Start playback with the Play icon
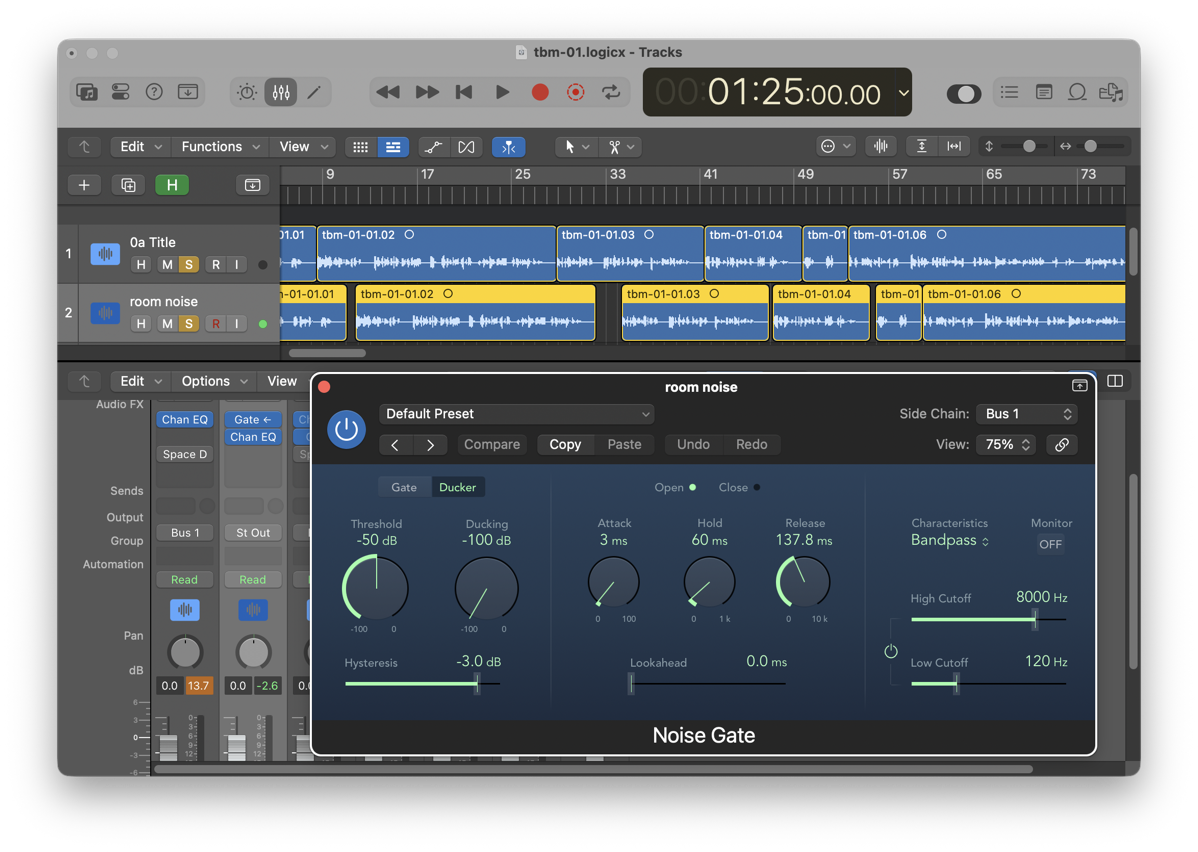Screen dimensions: 1198x852 pos(502,91)
